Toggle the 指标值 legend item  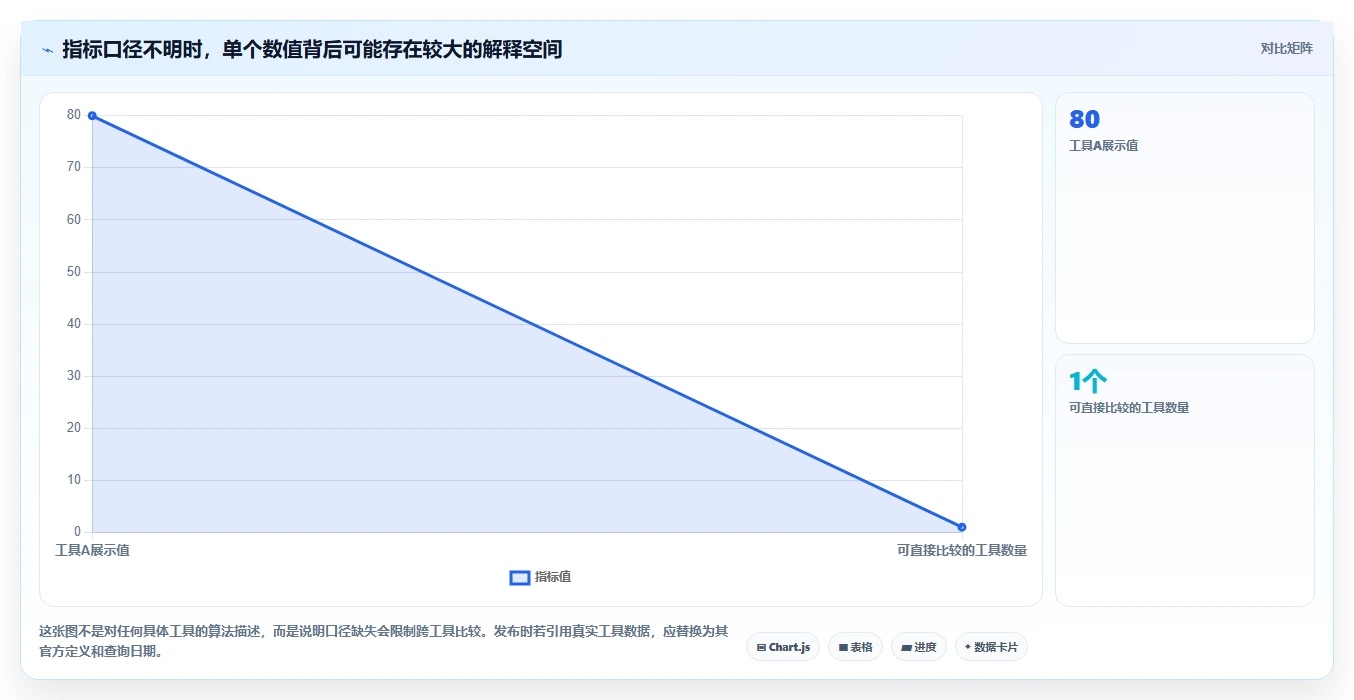540,577
